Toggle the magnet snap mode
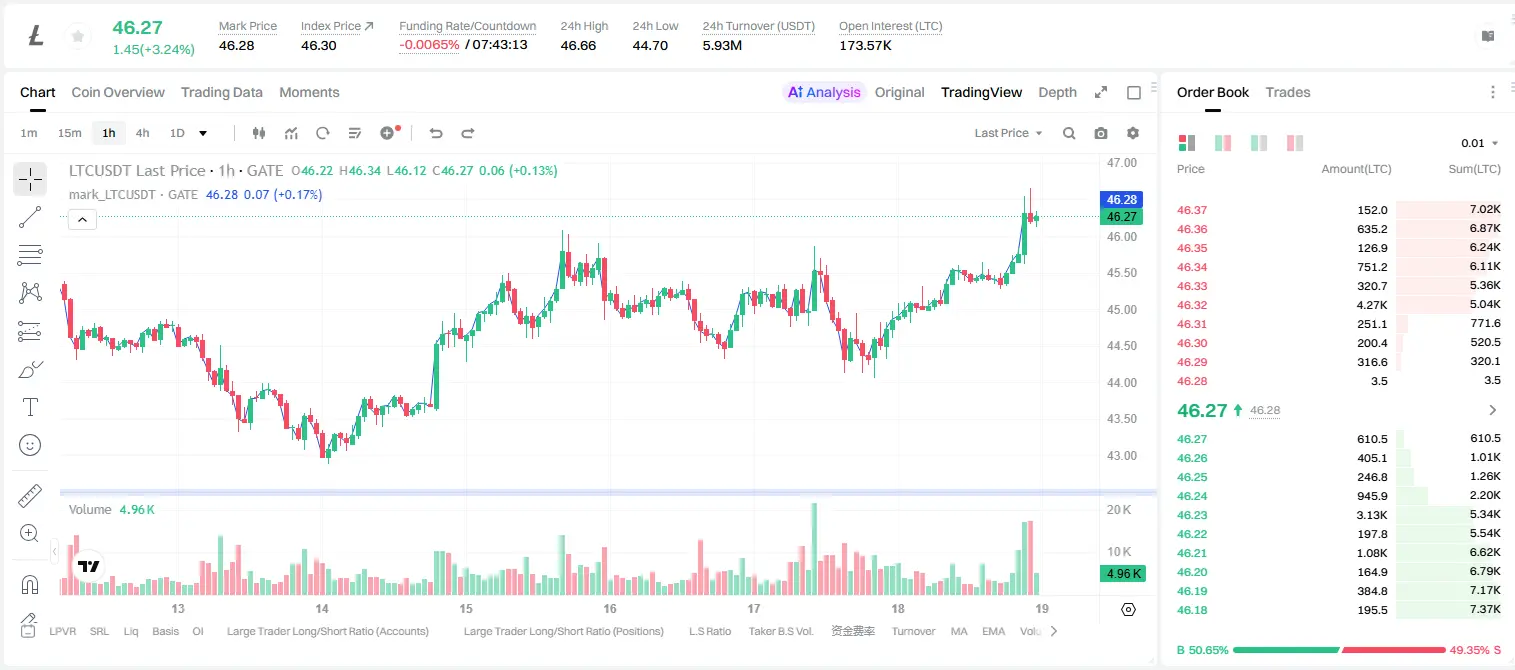Screen dimensions: 1515x670 pyautogui.click(x=30, y=583)
